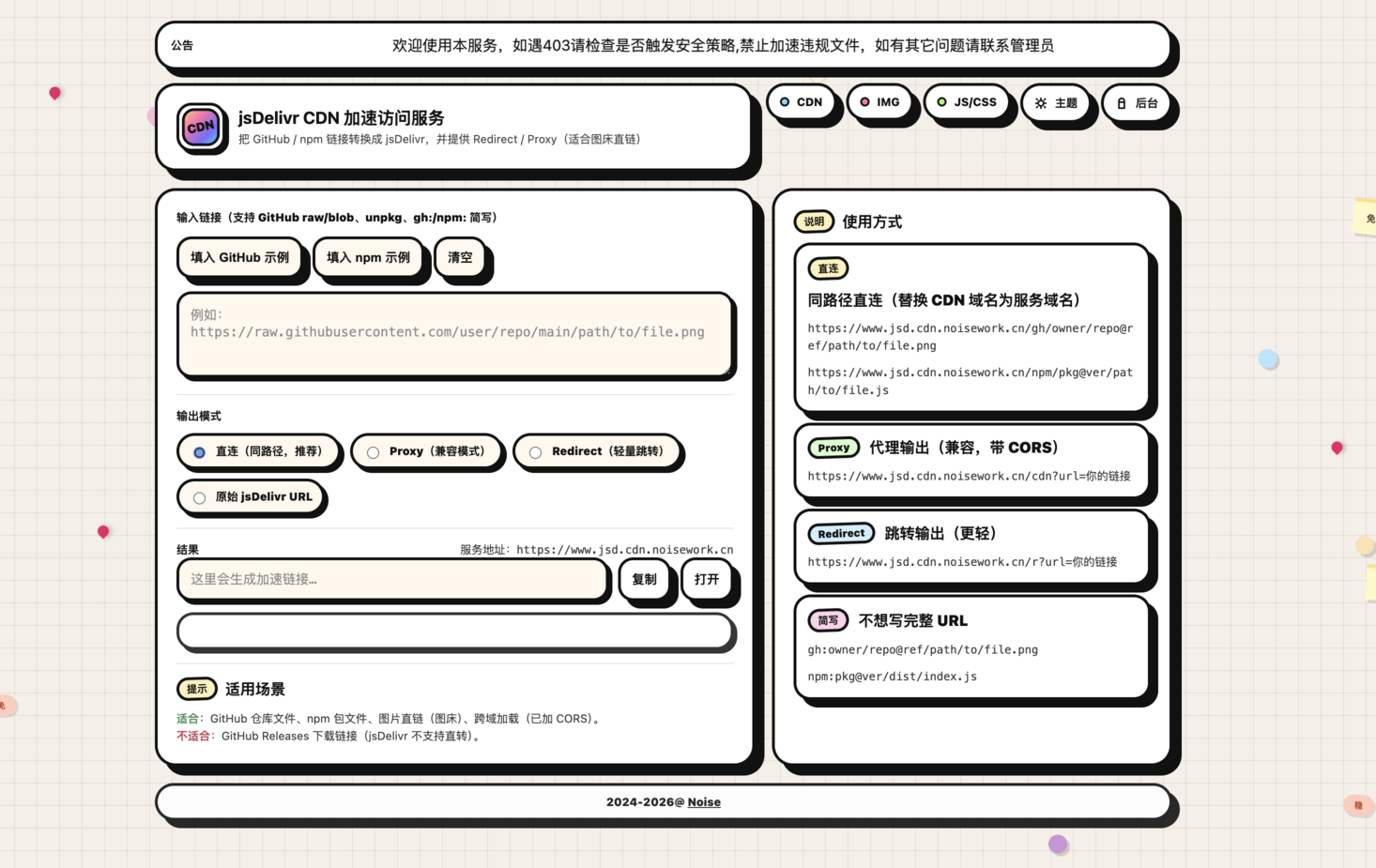Screen dimensions: 1376x868
Task: Click the 使用方式 heading
Action: pyautogui.click(x=872, y=221)
